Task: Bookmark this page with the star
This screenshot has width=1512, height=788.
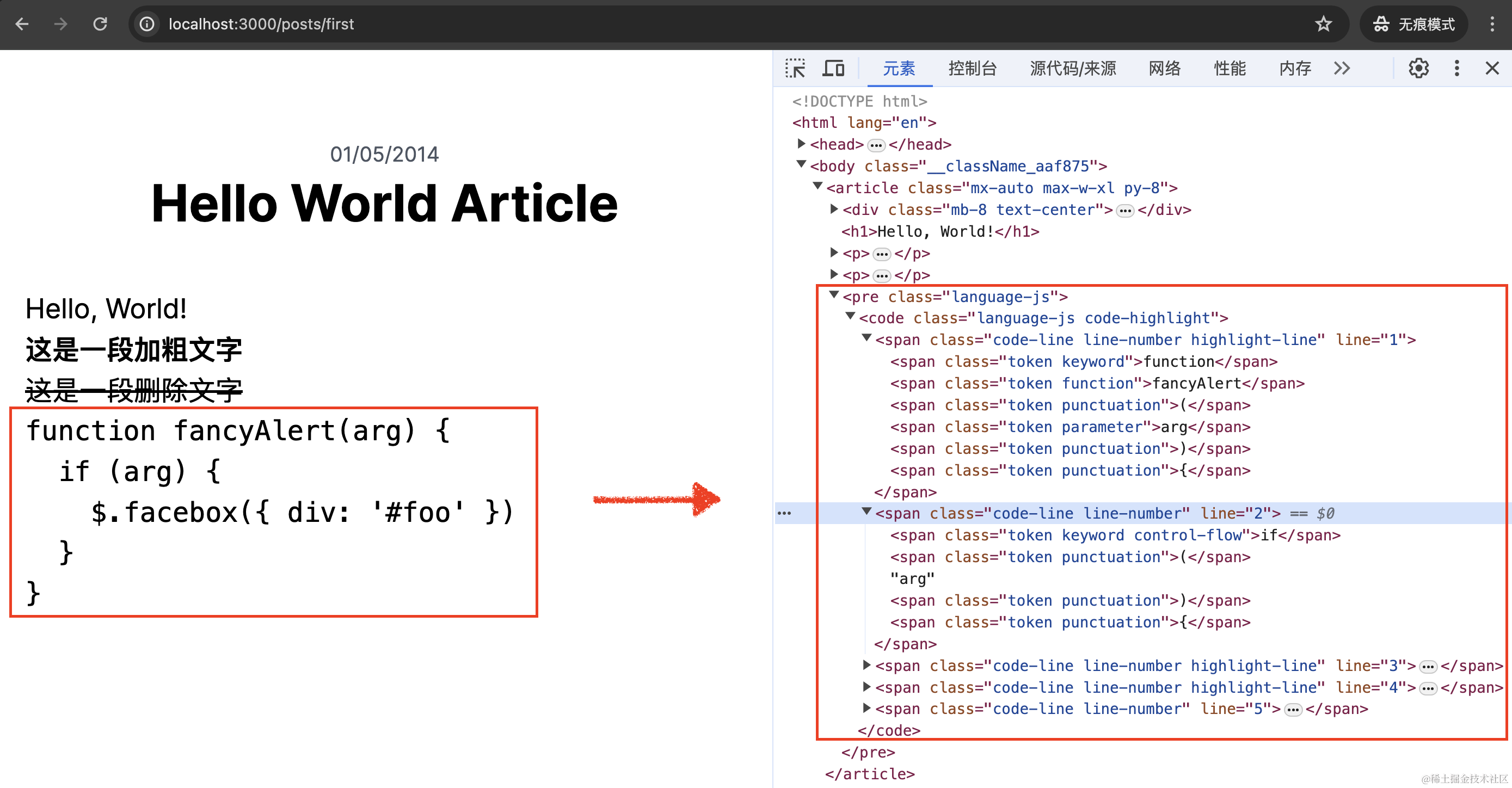Action: click(1323, 24)
